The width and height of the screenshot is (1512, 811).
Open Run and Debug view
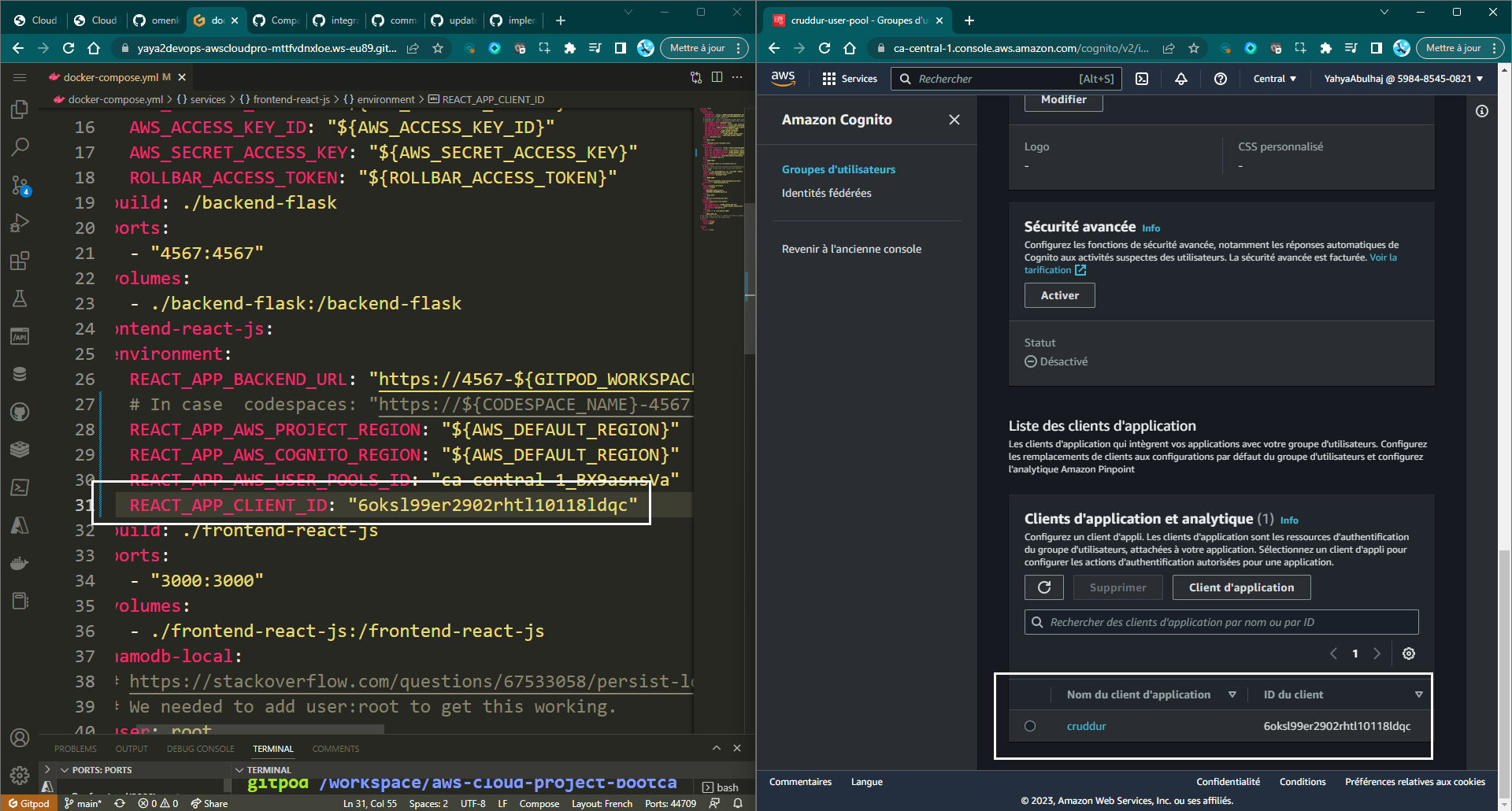click(x=20, y=223)
